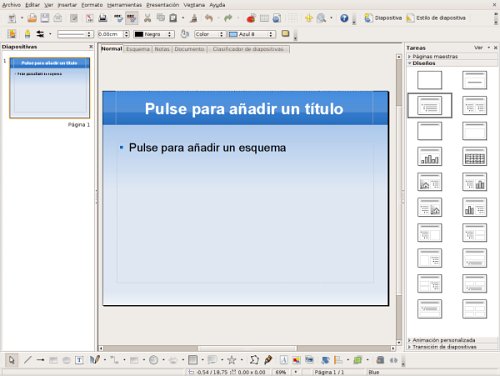Save the presentation with the Guardar icon

(45, 18)
